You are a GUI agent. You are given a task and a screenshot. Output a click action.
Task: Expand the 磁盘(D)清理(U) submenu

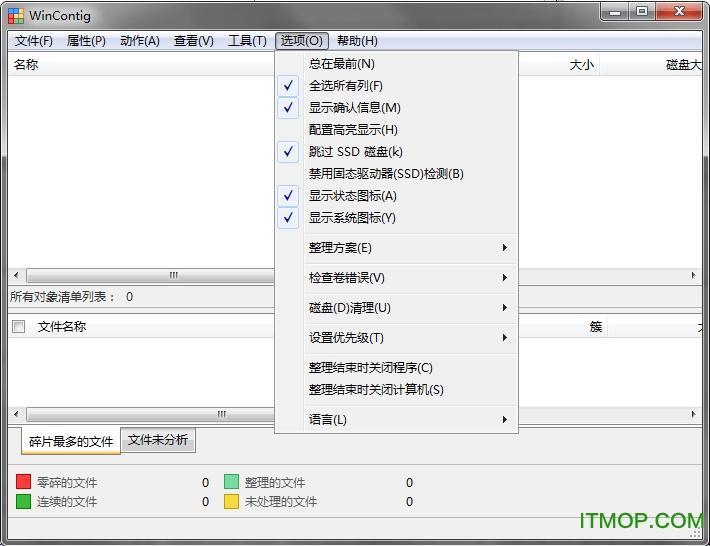[x=396, y=308]
